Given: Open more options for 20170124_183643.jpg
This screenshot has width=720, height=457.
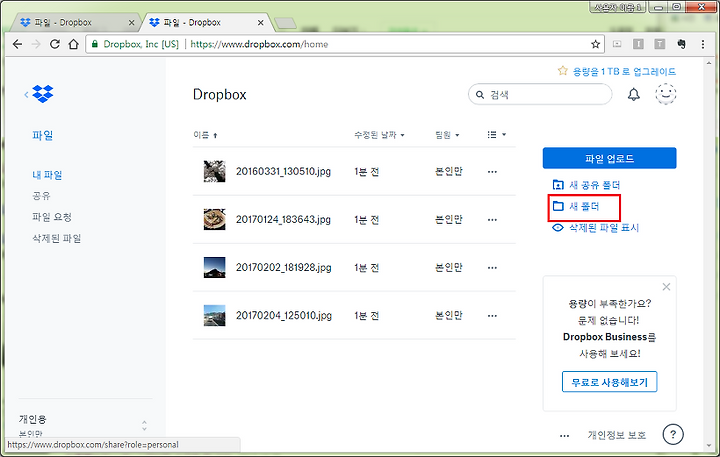Looking at the screenshot, I should [492, 220].
